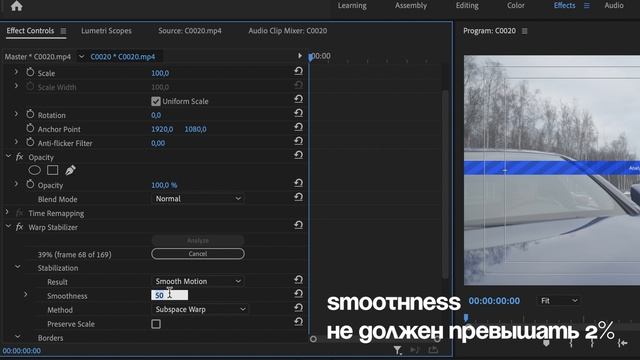
Task: Reset the Scale parameter
Action: (298, 71)
